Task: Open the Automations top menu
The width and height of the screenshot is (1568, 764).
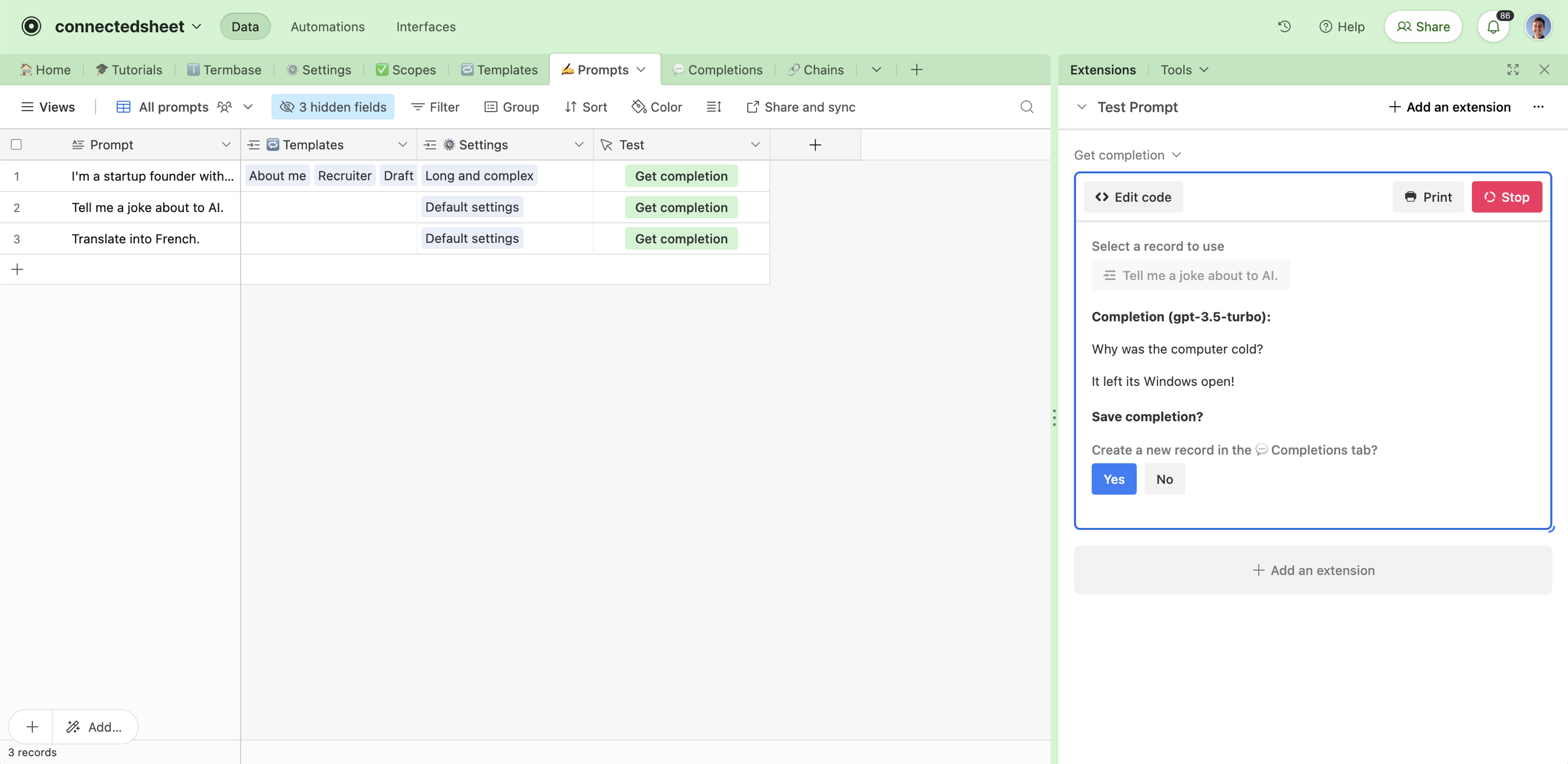Action: (328, 27)
